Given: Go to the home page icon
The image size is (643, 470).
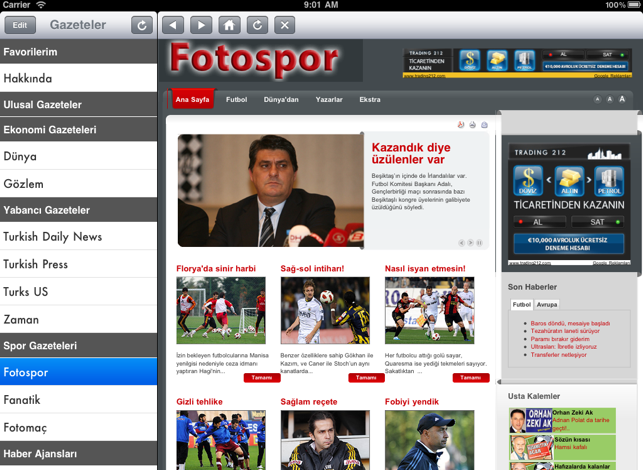Looking at the screenshot, I should click(x=229, y=25).
